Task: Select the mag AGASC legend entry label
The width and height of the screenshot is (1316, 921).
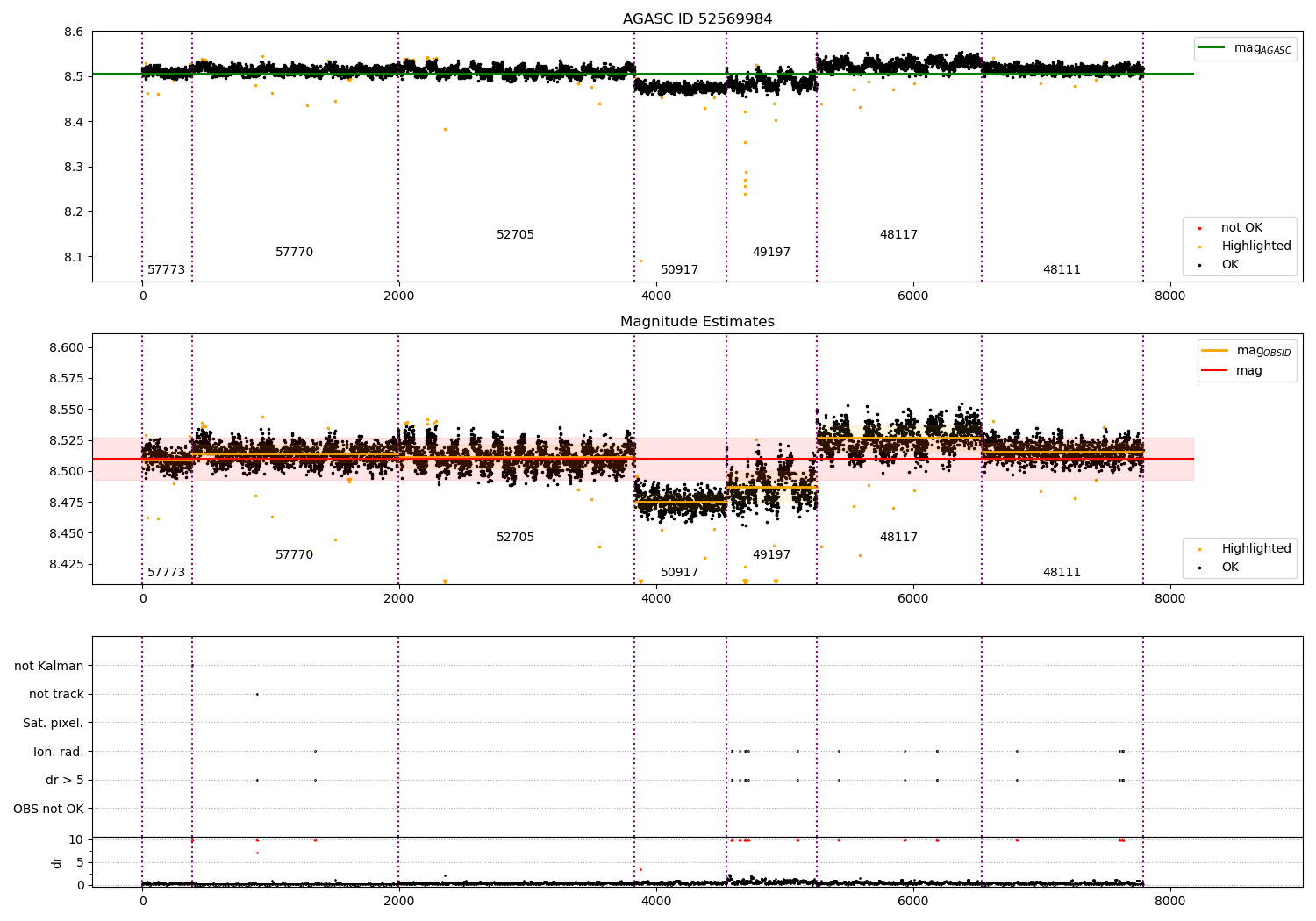Action: point(1262,48)
